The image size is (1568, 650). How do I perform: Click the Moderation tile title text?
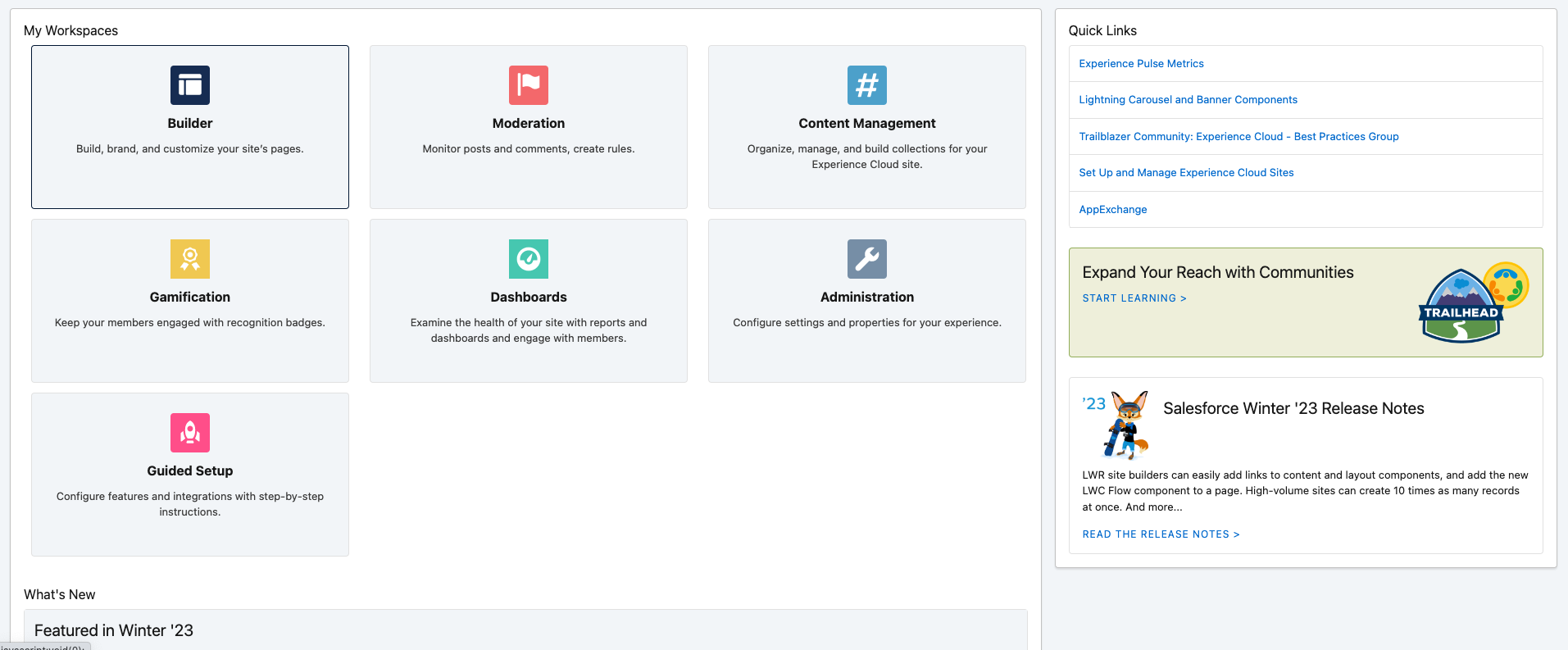[529, 124]
